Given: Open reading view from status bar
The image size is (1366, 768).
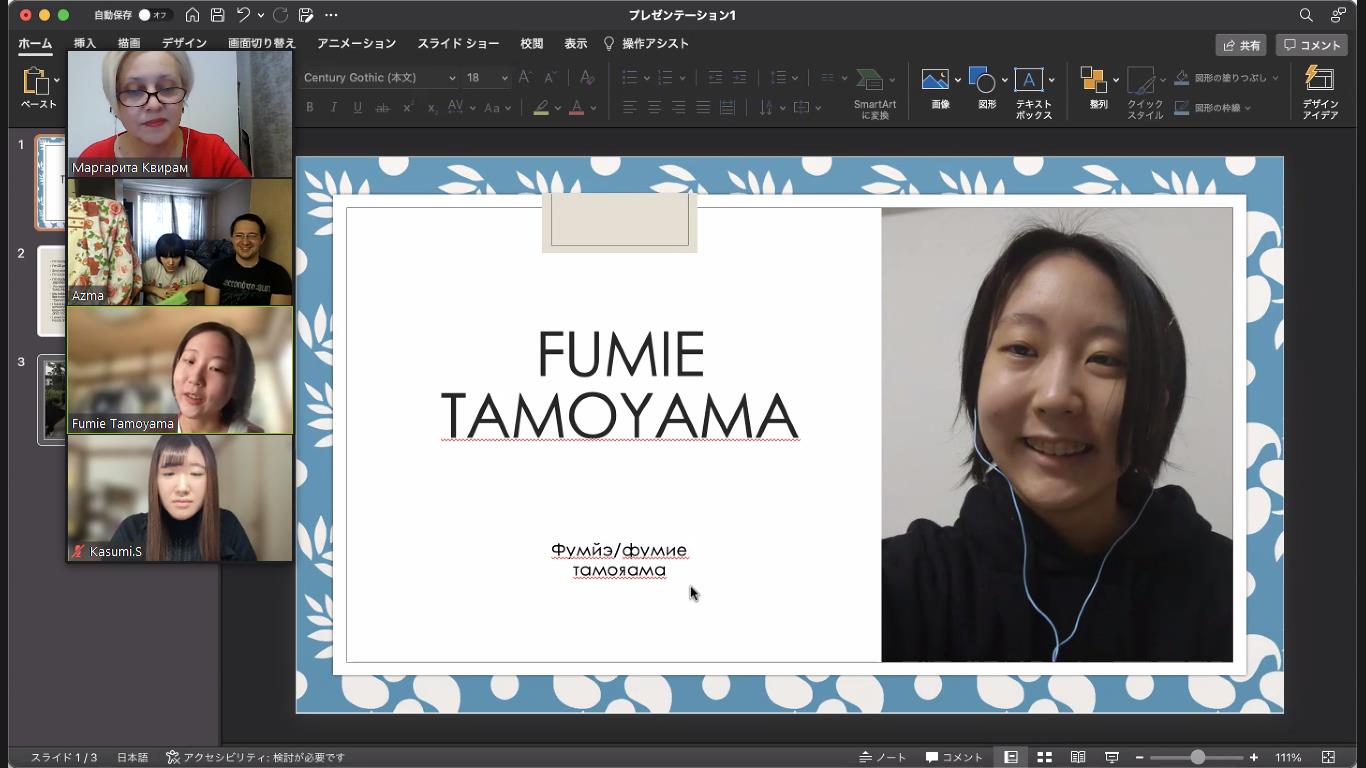Looking at the screenshot, I should click(x=1078, y=757).
